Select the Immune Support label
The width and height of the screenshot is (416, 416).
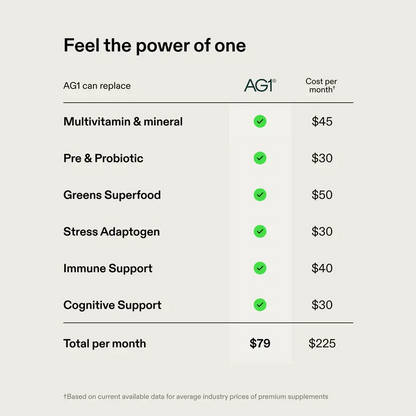(x=108, y=268)
